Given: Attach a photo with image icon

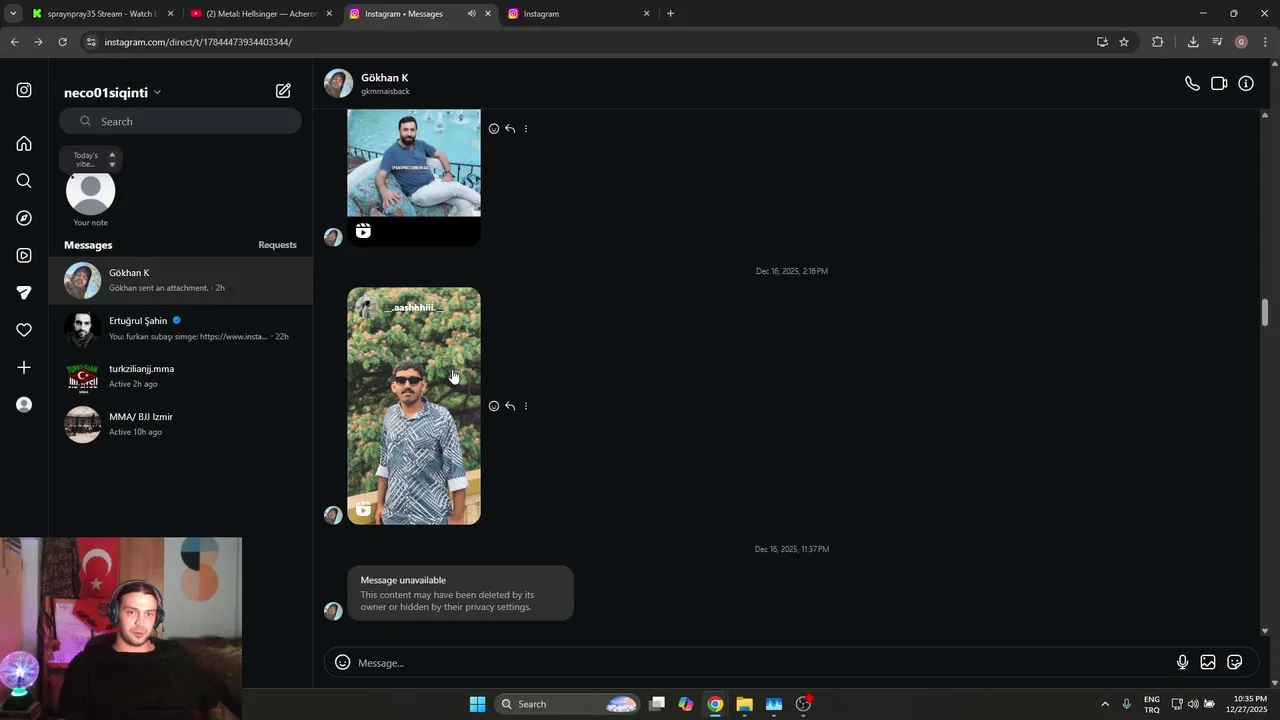Looking at the screenshot, I should pos(1208,662).
